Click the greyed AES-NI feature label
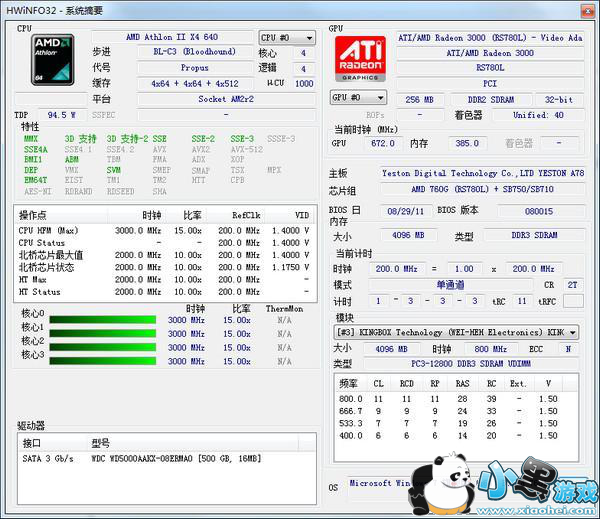 point(38,191)
